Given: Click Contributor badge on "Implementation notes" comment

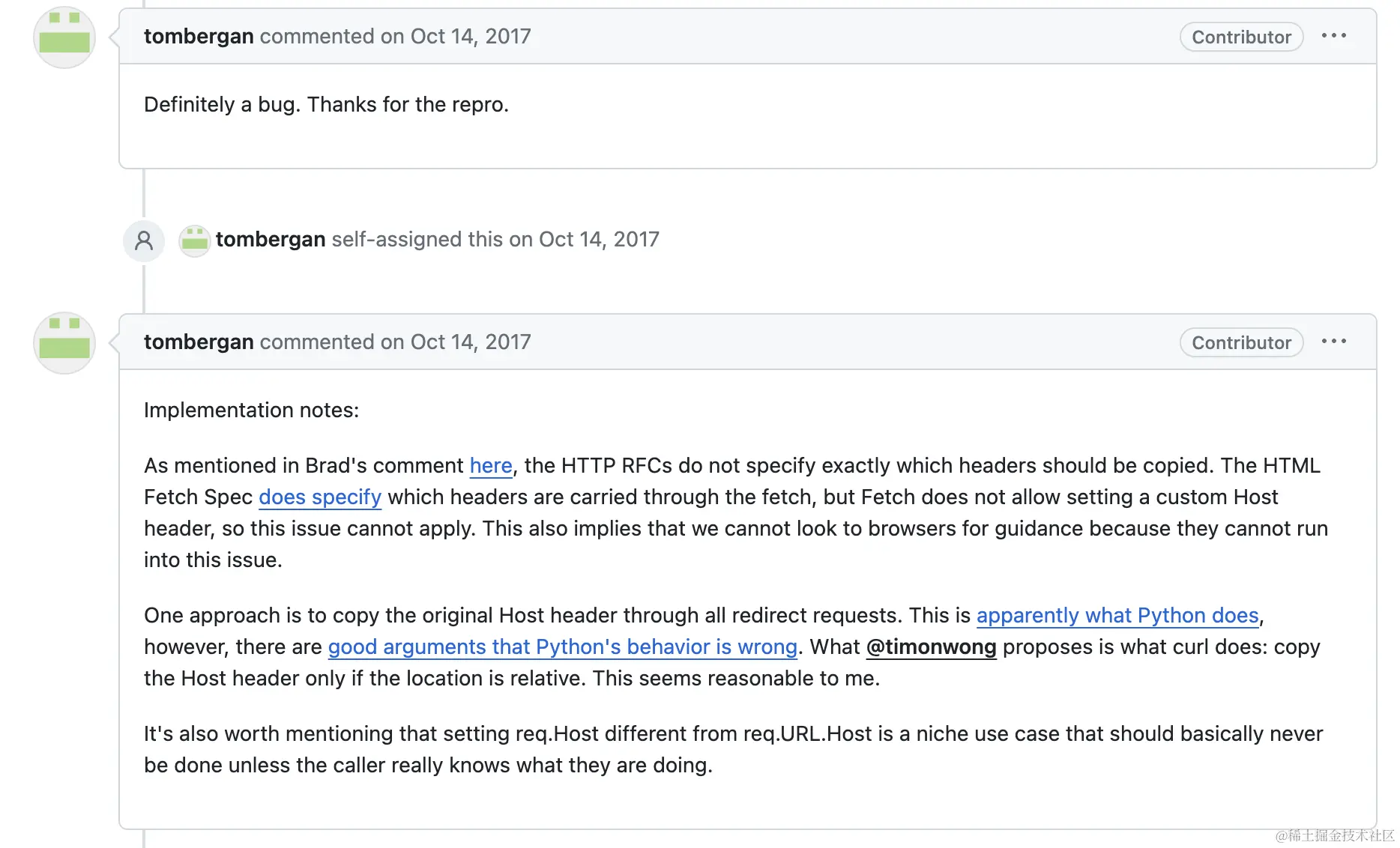Looking at the screenshot, I should pos(1241,342).
